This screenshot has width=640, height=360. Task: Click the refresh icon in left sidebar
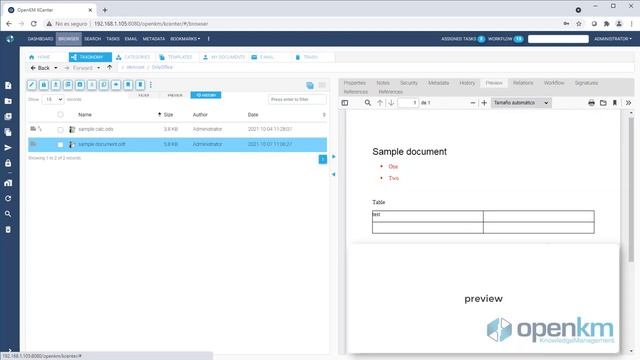coord(8,198)
